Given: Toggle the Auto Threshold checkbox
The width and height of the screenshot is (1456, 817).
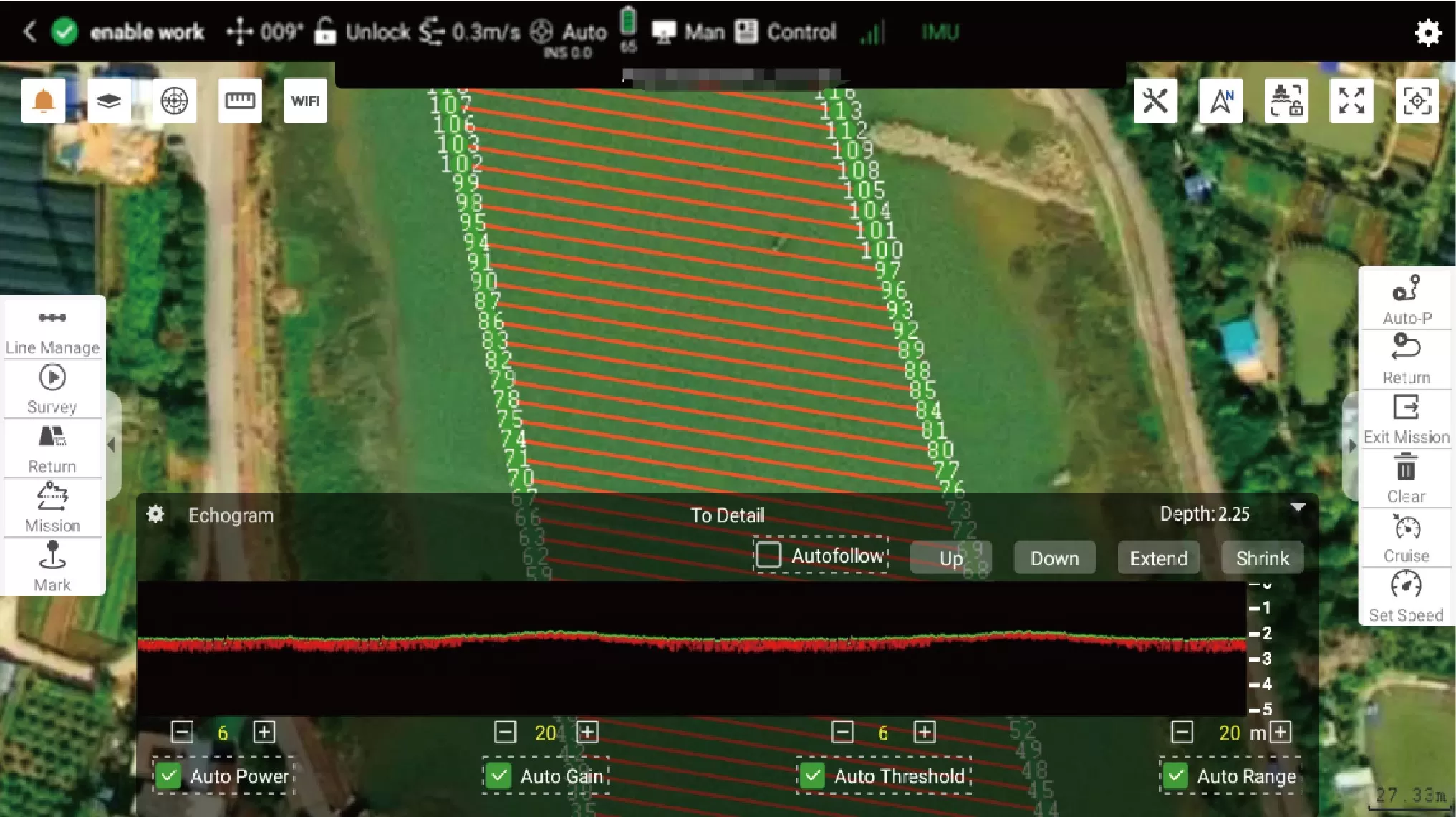Looking at the screenshot, I should 813,775.
